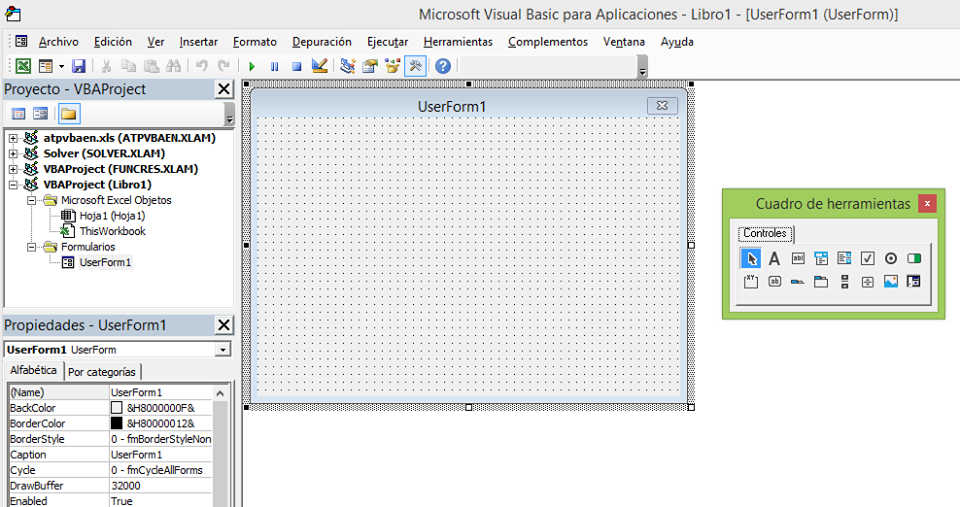Switch to the Alfabética properties tab
The height and width of the screenshot is (507, 960).
point(34,370)
